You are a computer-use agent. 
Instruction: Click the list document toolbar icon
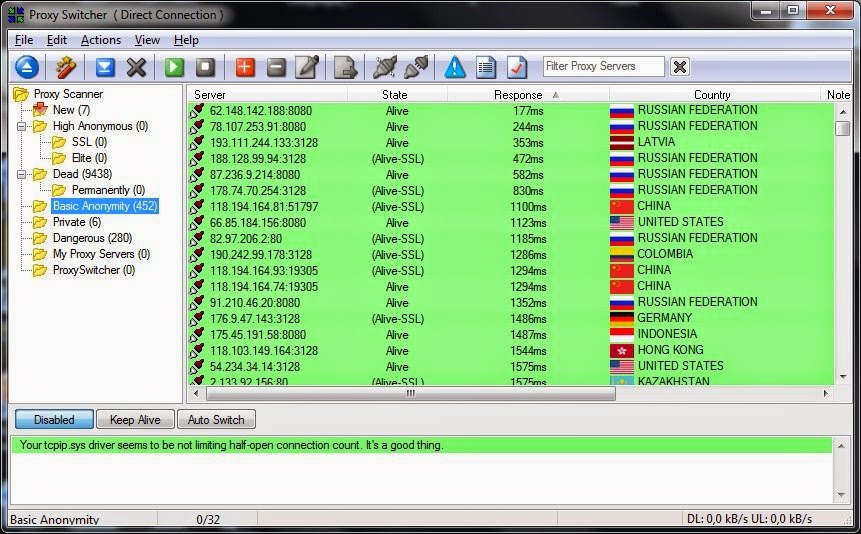click(486, 67)
